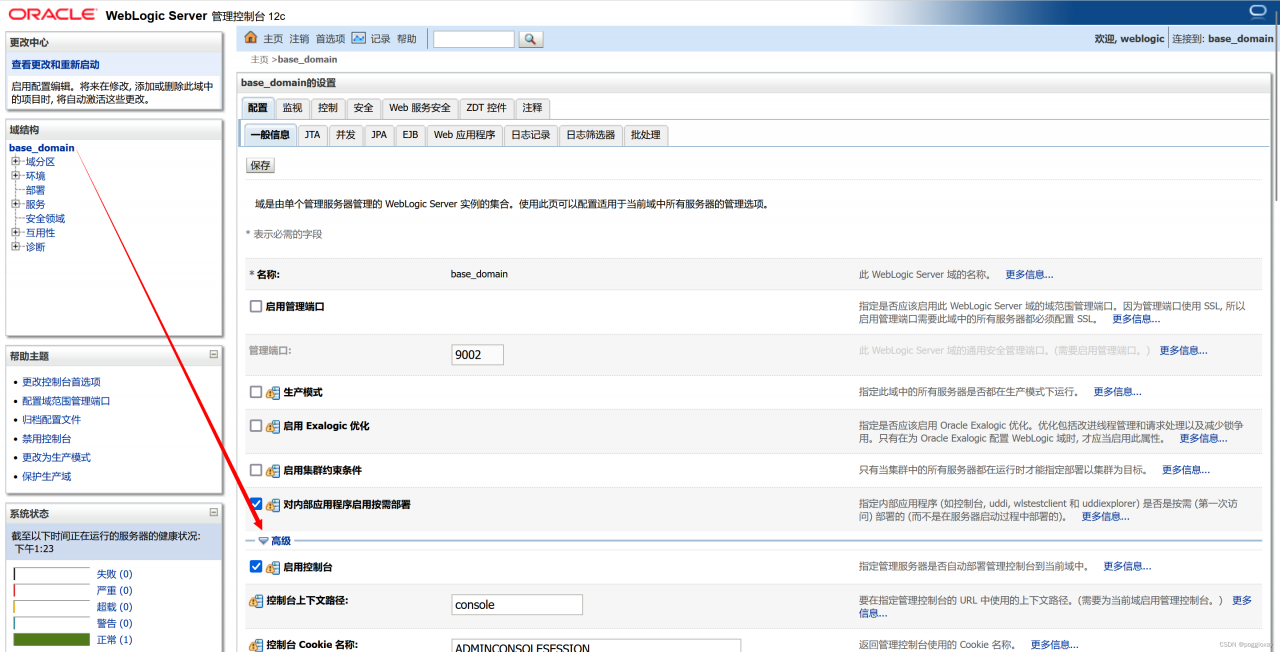Click the restart-required icon beside 启用集群约束条件
The width and height of the screenshot is (1280, 652).
(x=273, y=471)
